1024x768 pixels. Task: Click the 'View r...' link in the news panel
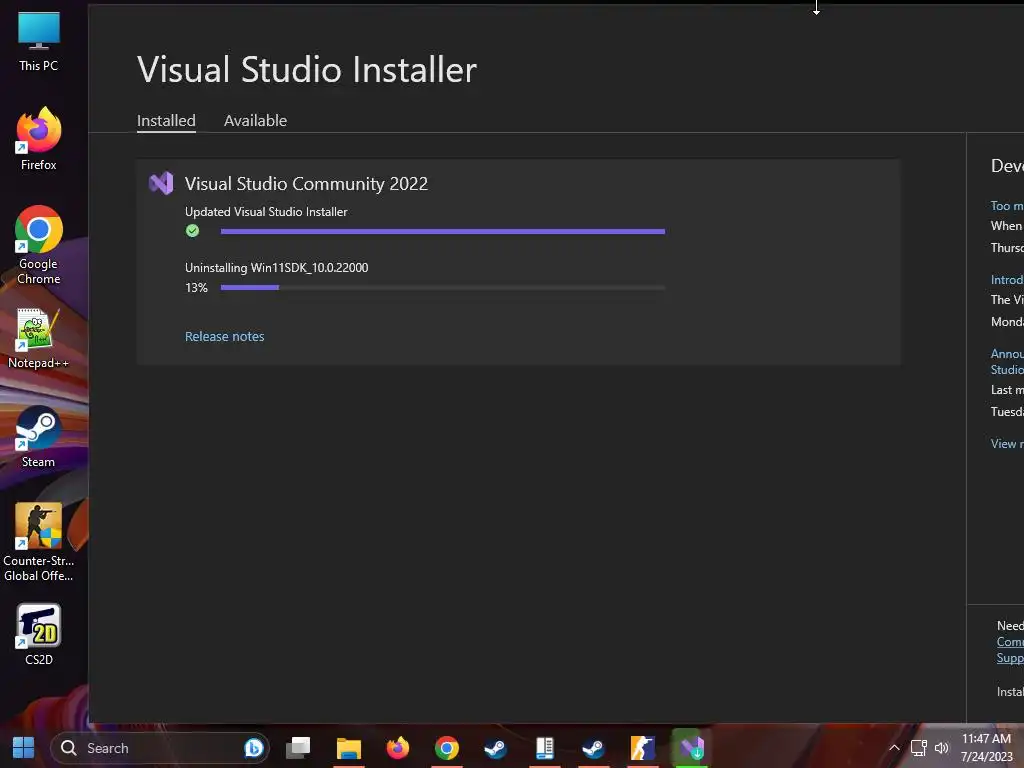click(x=1007, y=443)
